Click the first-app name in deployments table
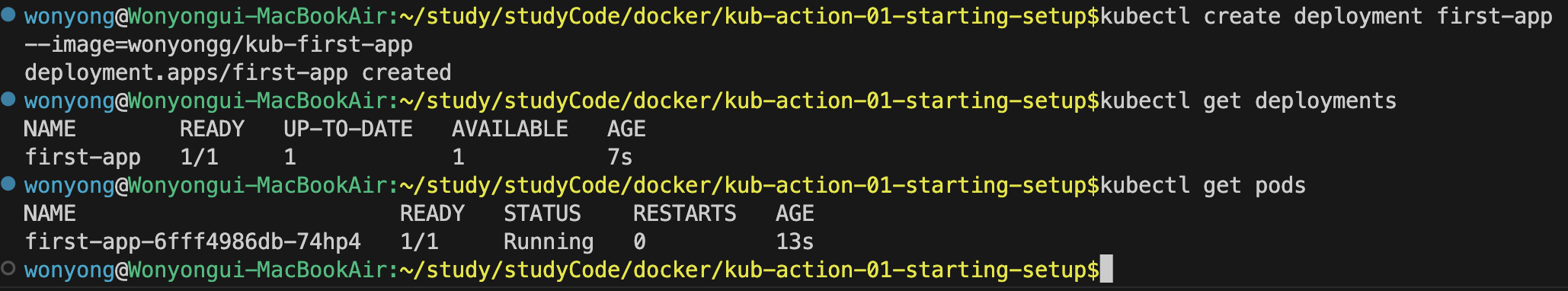The image size is (1568, 291). point(82,157)
